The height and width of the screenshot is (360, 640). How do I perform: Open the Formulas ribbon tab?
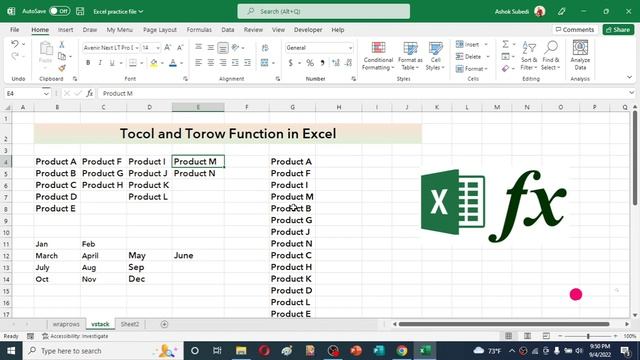tap(199, 30)
